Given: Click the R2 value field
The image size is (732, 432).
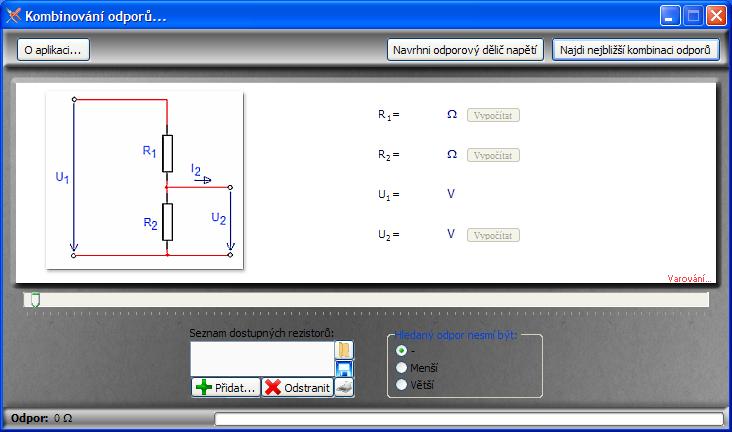Looking at the screenshot, I should (x=422, y=155).
